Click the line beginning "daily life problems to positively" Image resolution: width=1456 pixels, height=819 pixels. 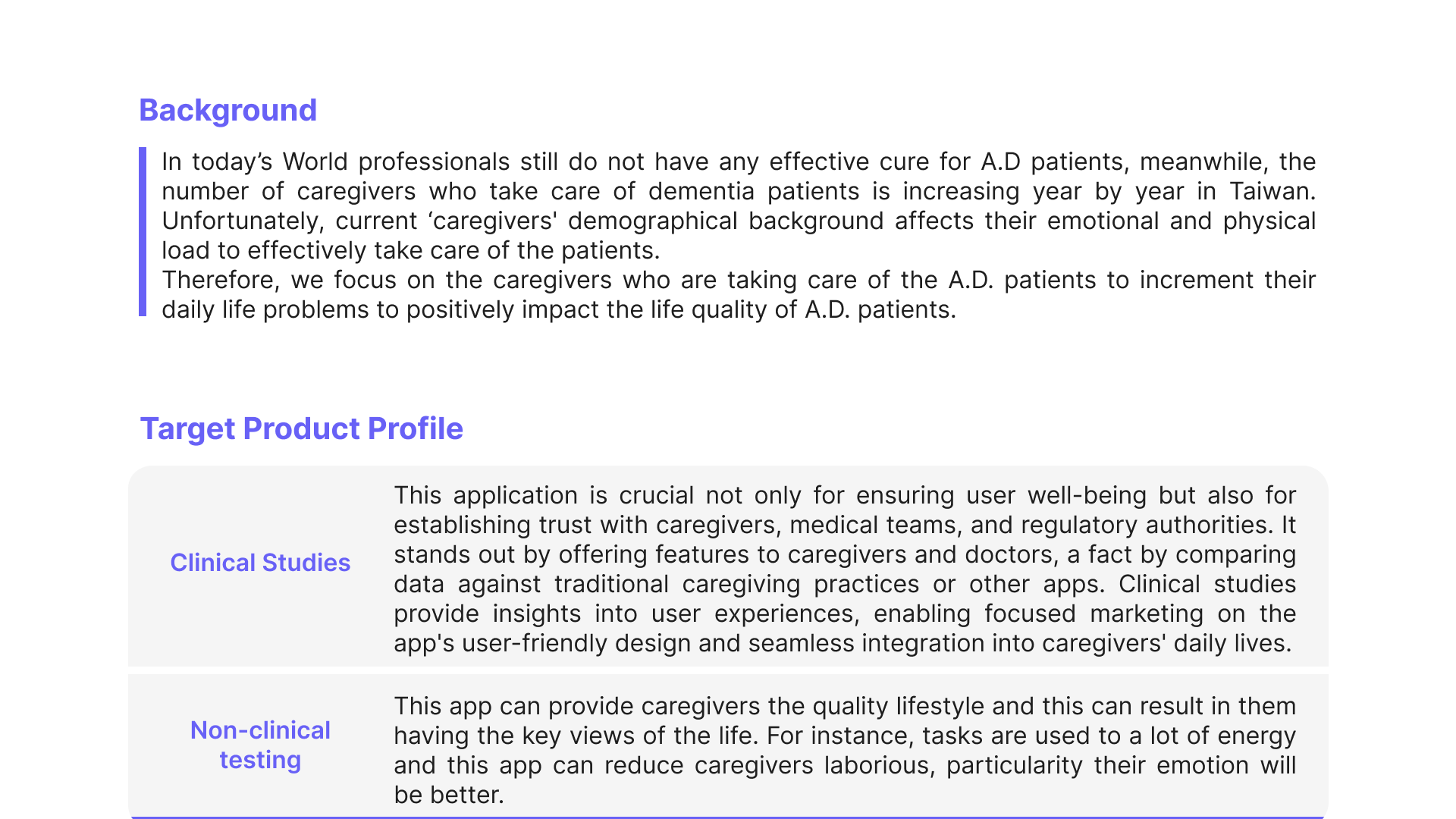point(558,310)
